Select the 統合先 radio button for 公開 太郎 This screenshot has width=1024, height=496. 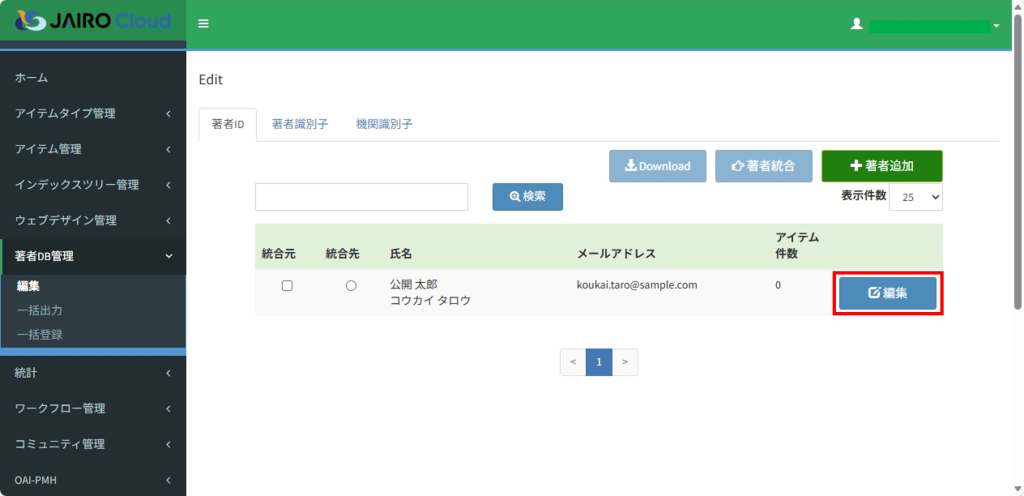click(x=351, y=285)
